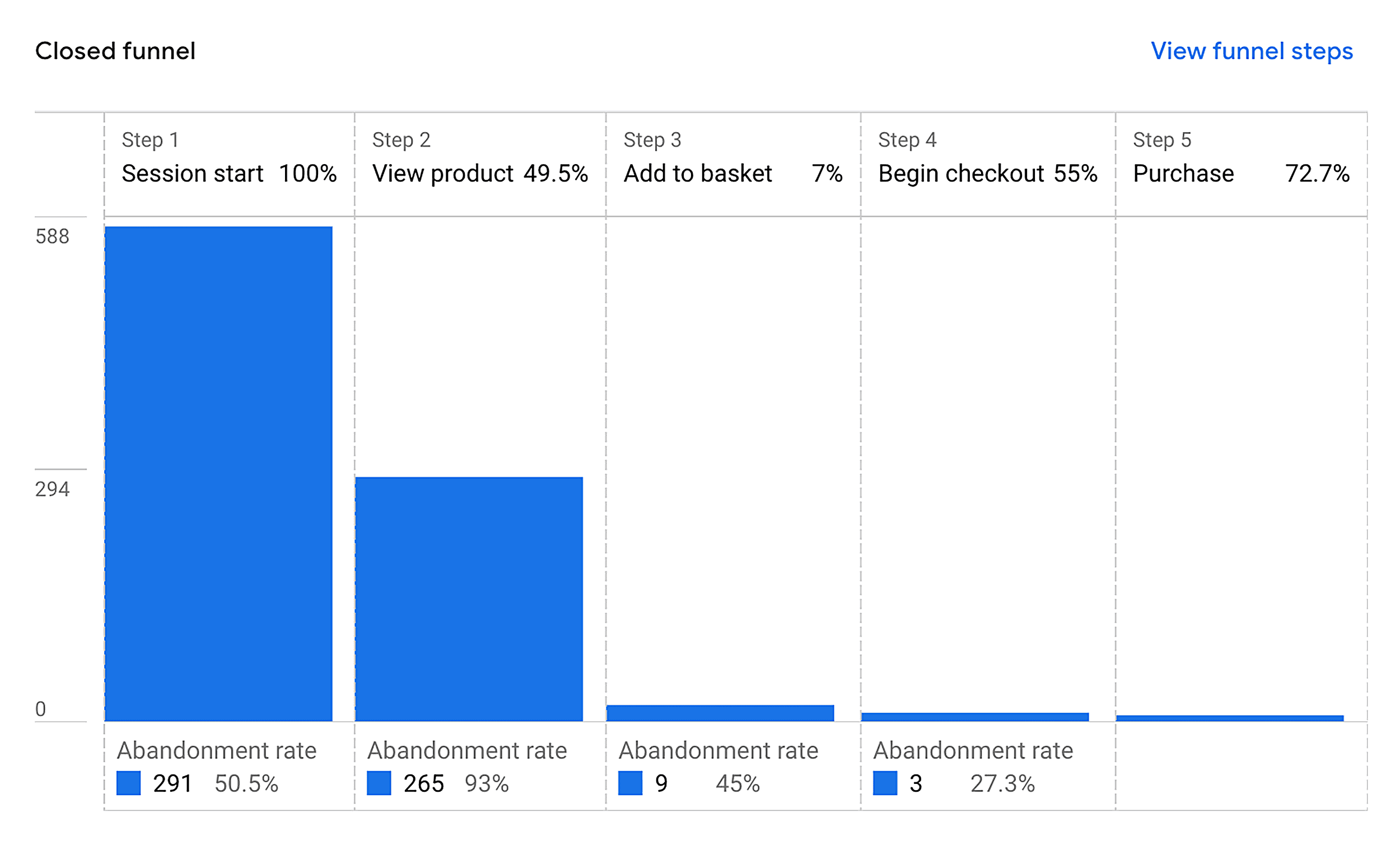This screenshot has width=1400, height=850.
Task: Click the Step 4 abandonment rate legend square
Action: pyautogui.click(x=884, y=784)
